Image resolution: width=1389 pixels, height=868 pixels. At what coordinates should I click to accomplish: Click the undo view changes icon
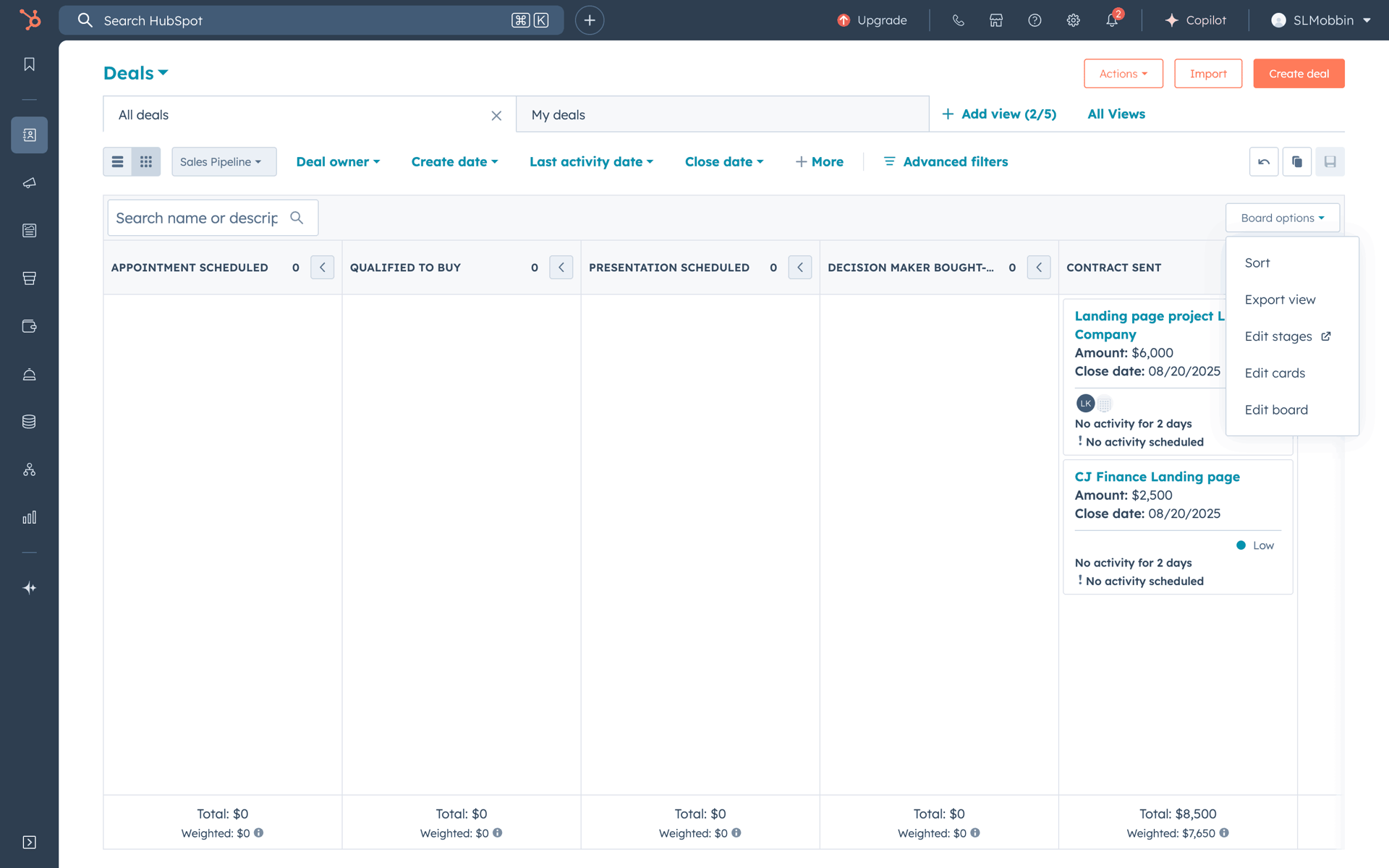(x=1264, y=162)
